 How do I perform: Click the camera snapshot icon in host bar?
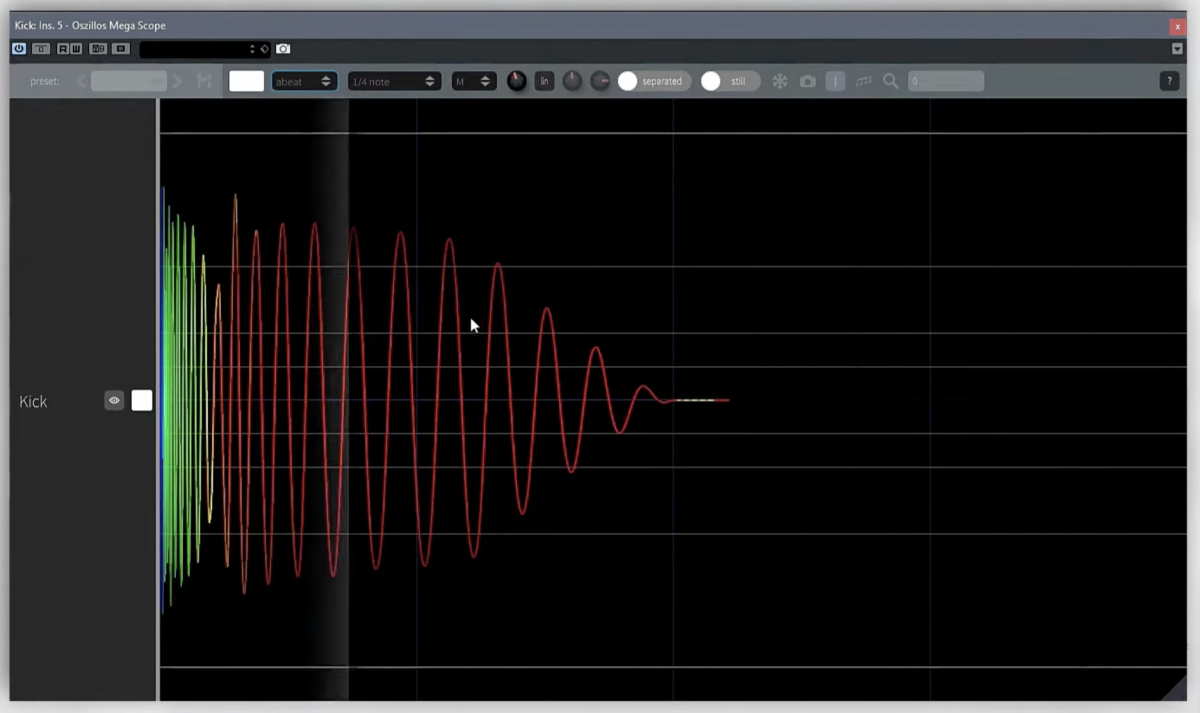(283, 48)
